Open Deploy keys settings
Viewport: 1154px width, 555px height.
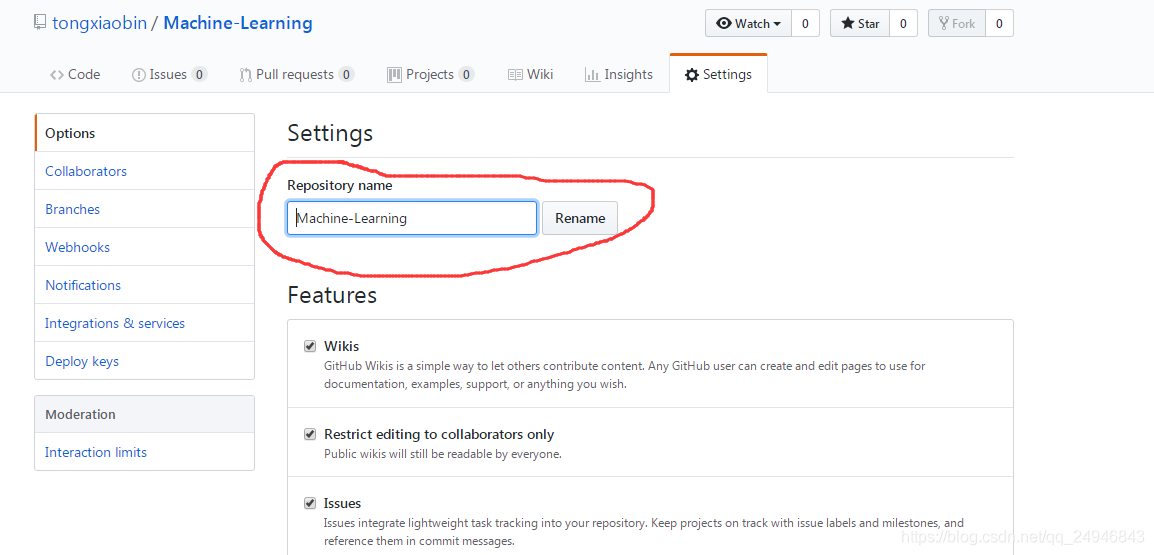coord(144,361)
